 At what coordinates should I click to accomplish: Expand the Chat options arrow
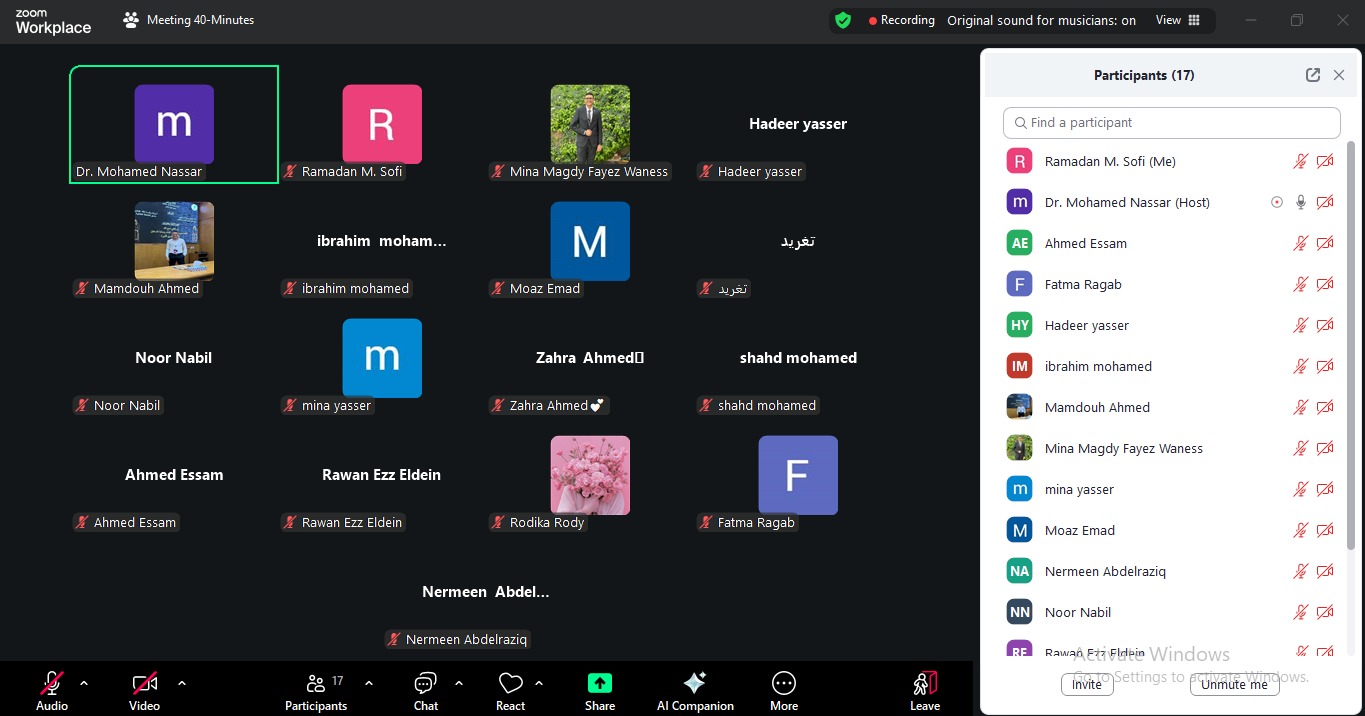(459, 684)
